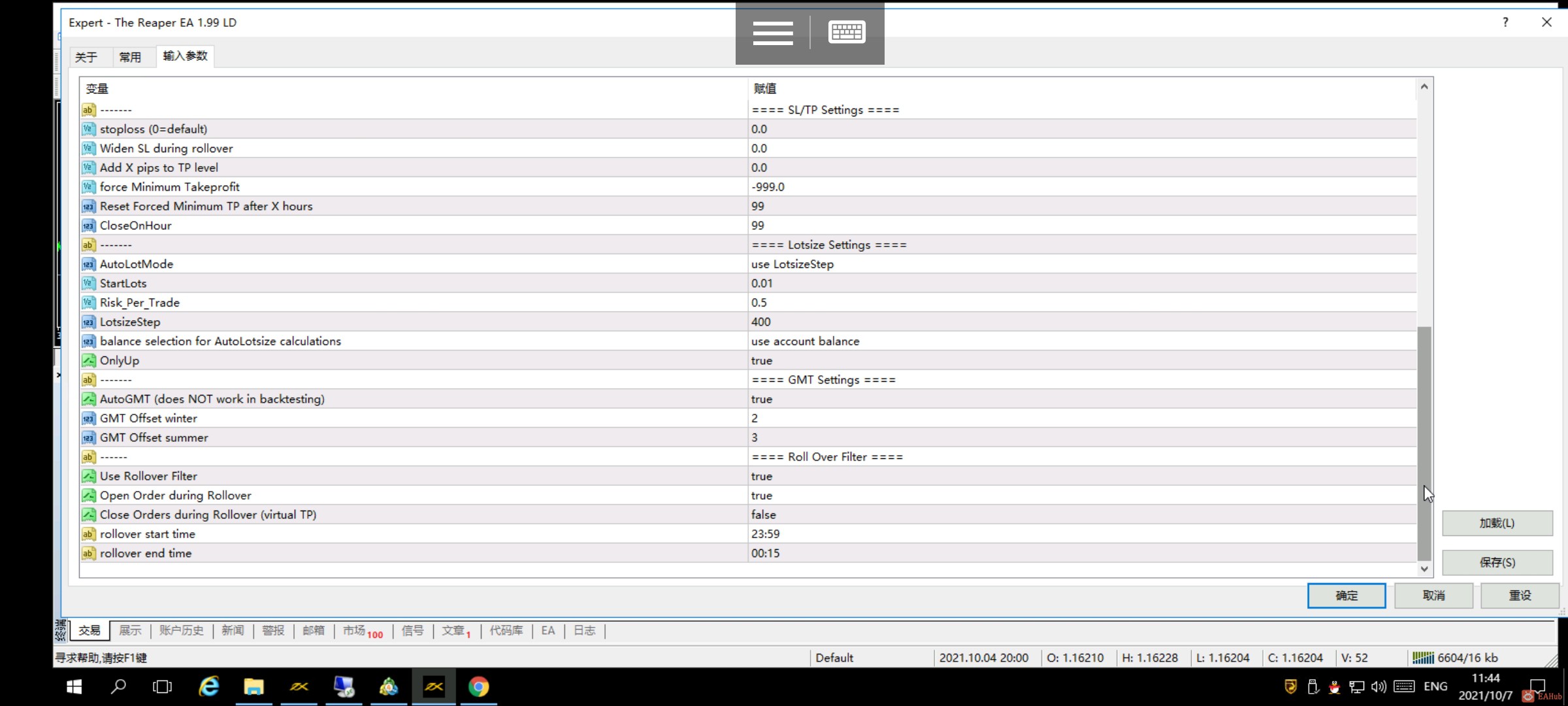Click the connection strength bars in status bar
The width and height of the screenshot is (1568, 706).
point(1423,657)
